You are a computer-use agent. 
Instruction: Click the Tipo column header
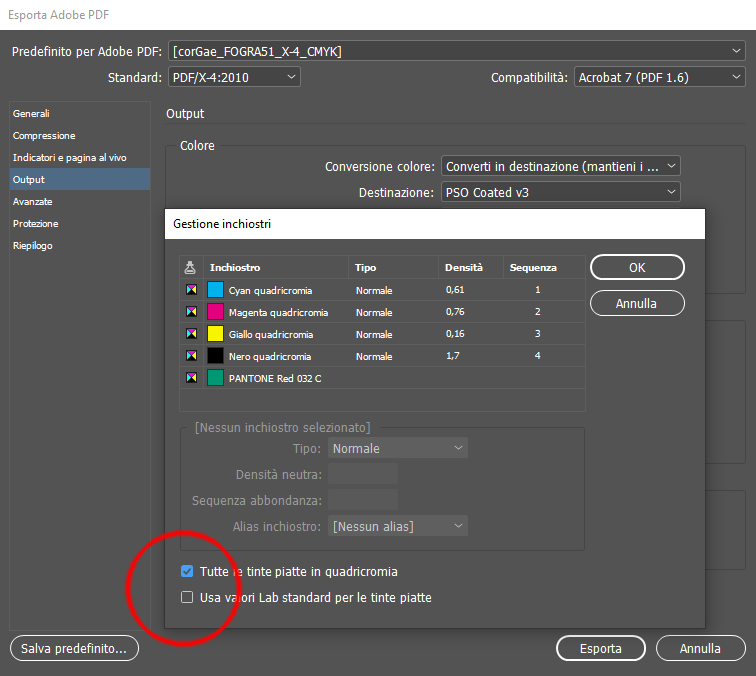(393, 268)
